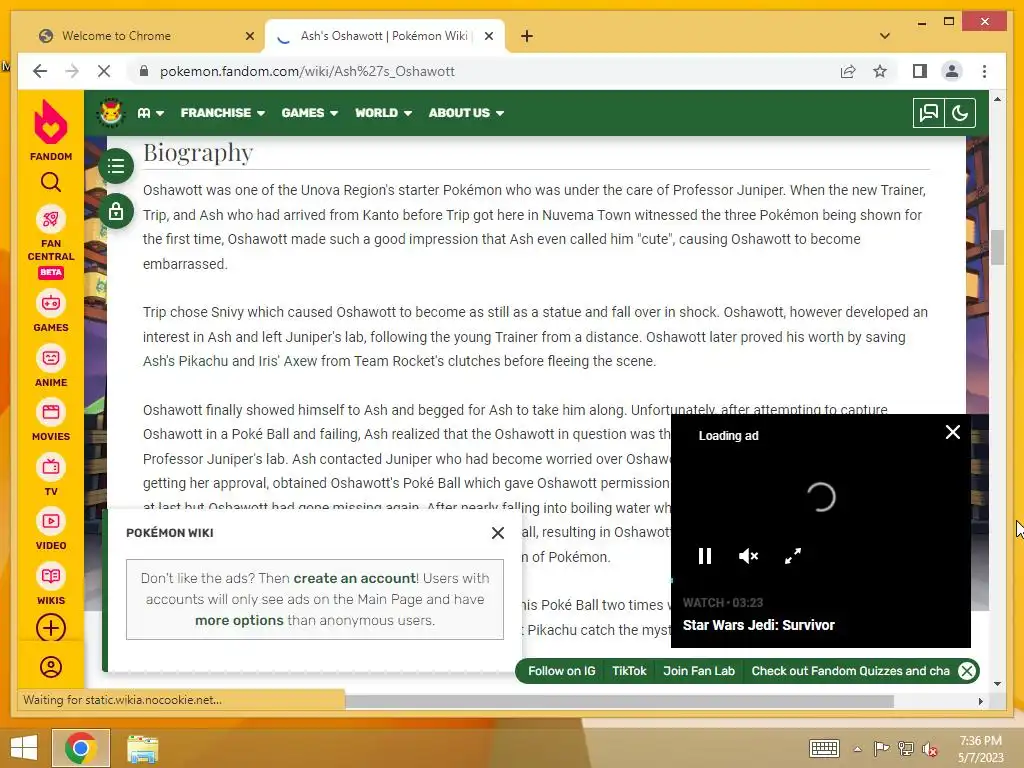Open the Anime section in sidebar
This screenshot has width=1024, height=768.
(51, 366)
